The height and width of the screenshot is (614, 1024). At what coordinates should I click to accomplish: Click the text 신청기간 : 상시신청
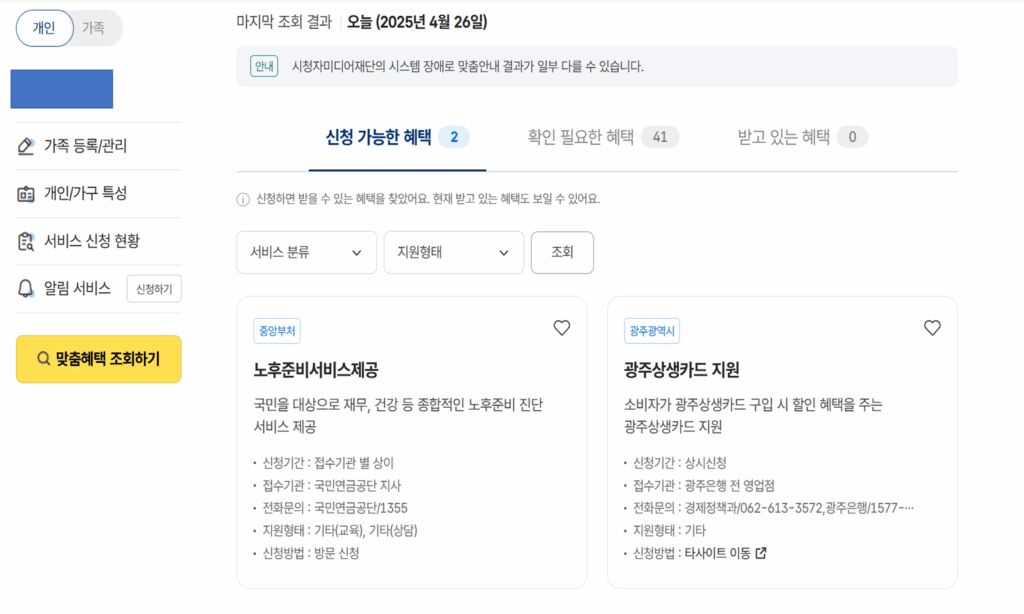(680, 463)
